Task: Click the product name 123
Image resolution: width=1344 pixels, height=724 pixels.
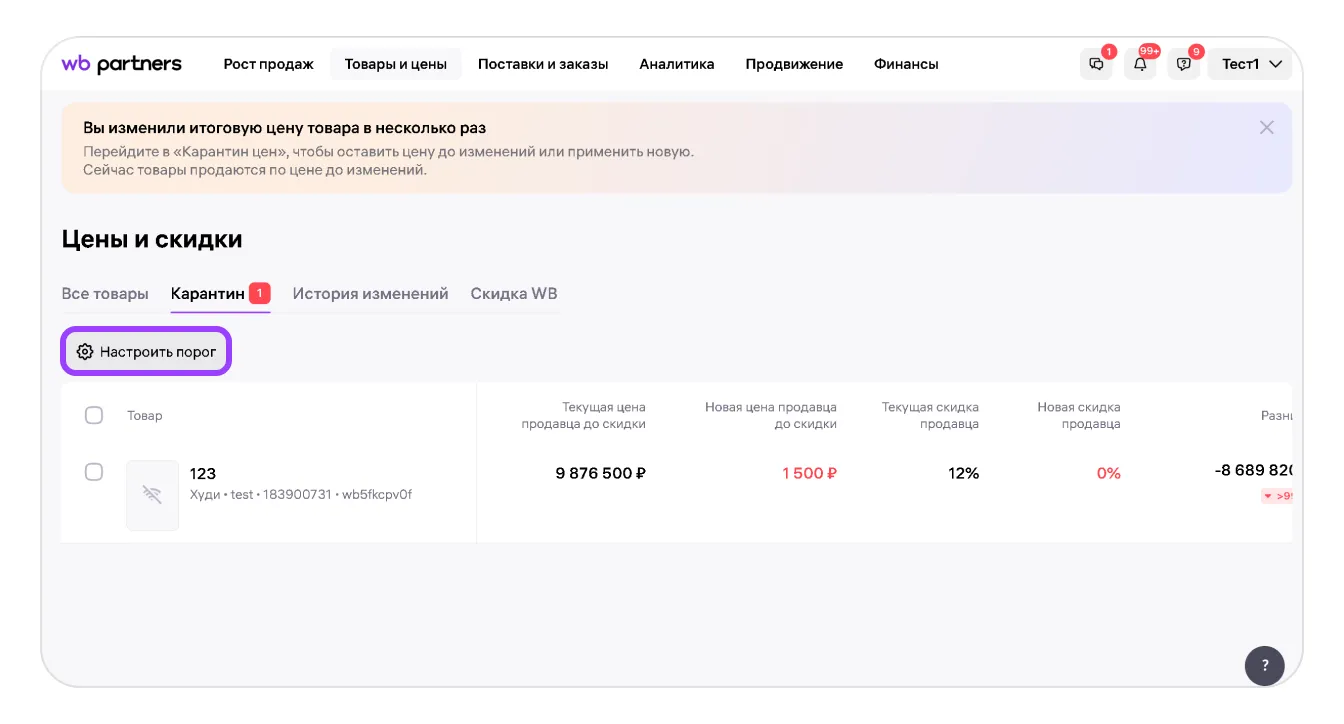Action: (x=203, y=473)
